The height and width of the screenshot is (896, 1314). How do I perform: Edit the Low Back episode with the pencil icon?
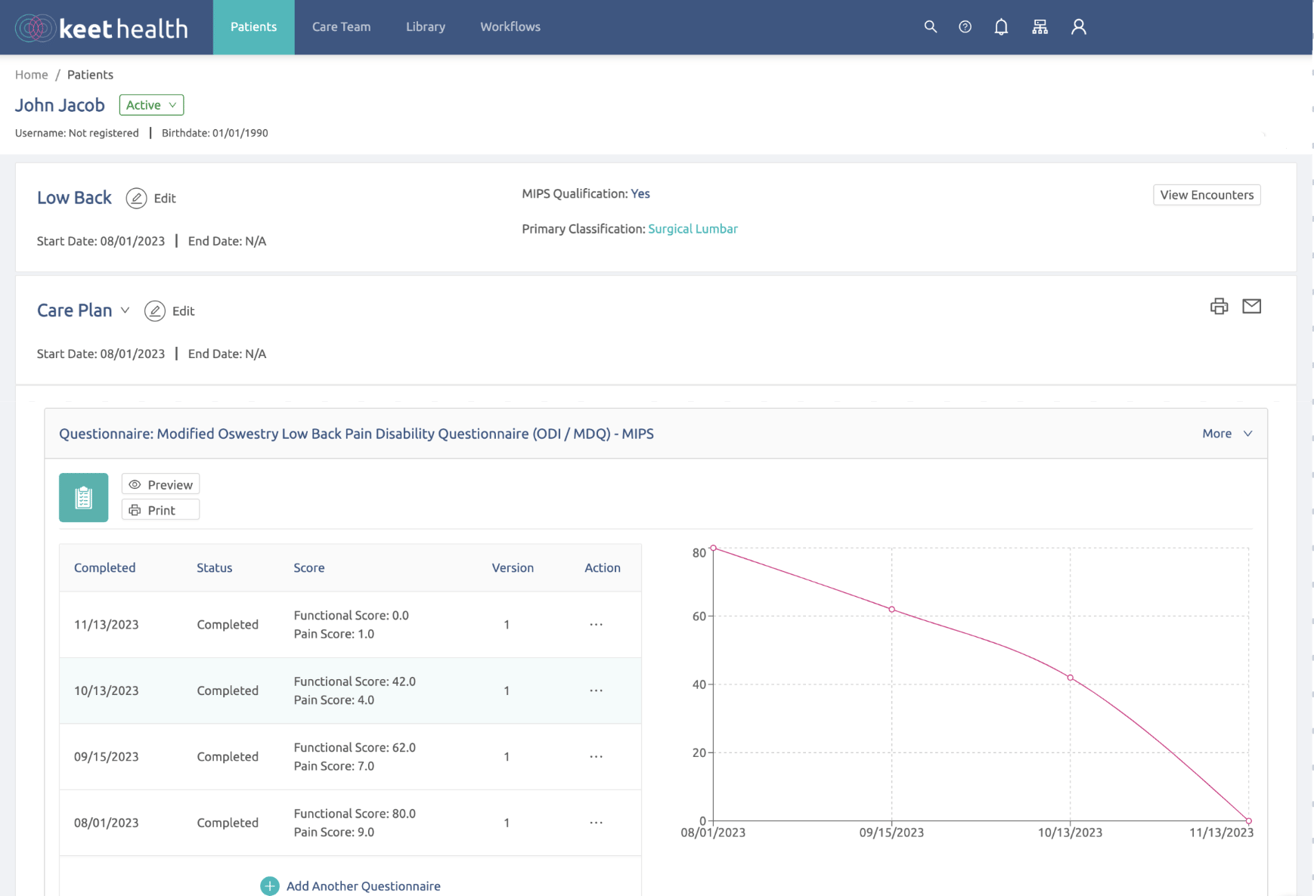(134, 197)
